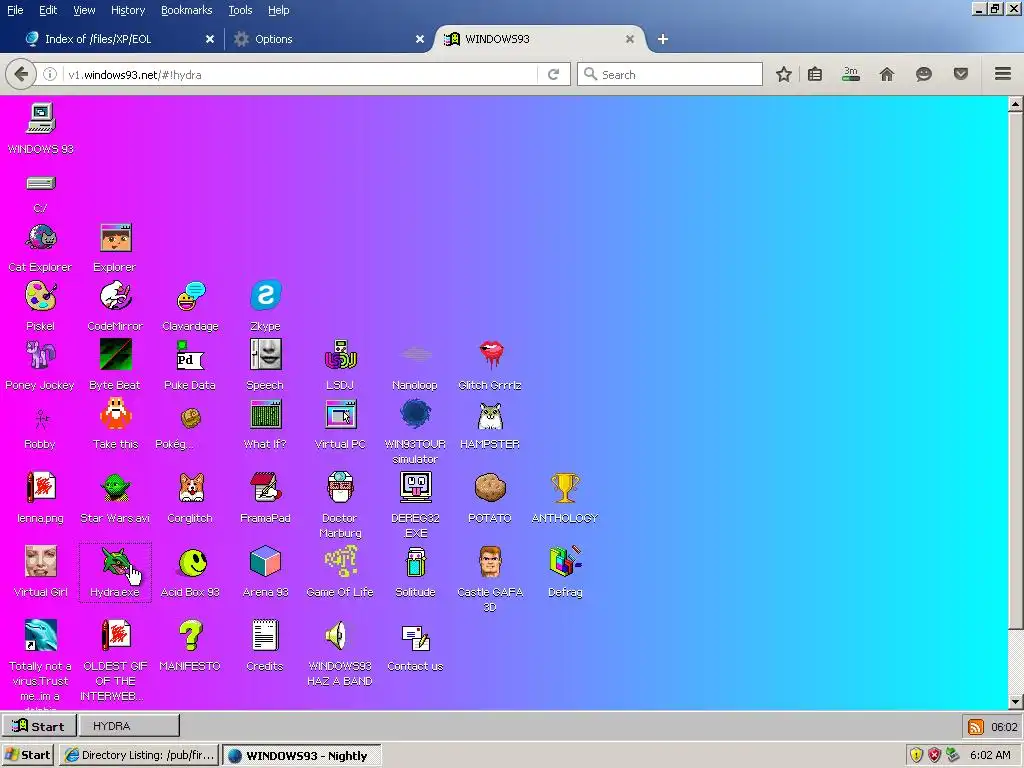This screenshot has height=768, width=1024.
Task: Open the MANIFESTO question mark icon
Action: pyautogui.click(x=191, y=635)
